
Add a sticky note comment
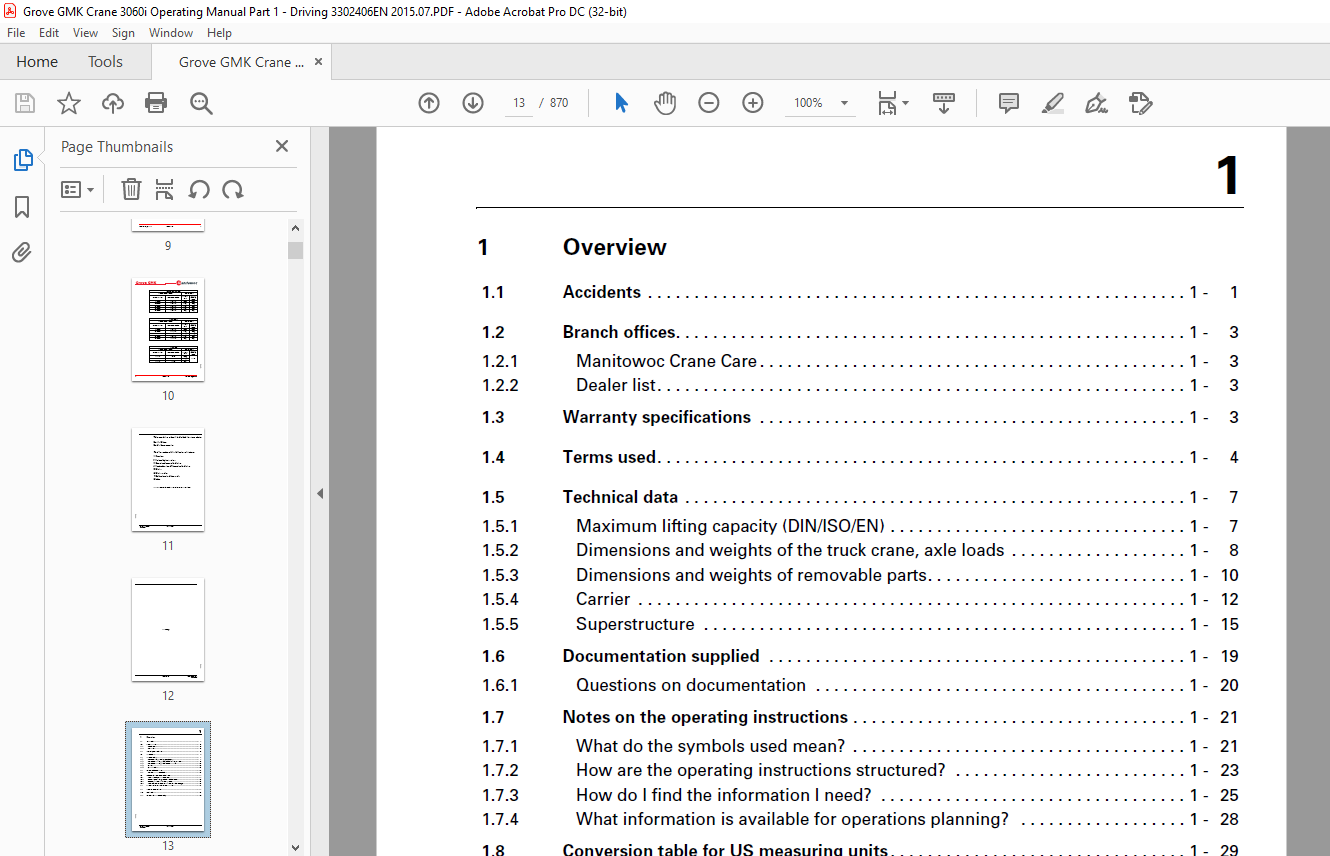coord(1009,103)
